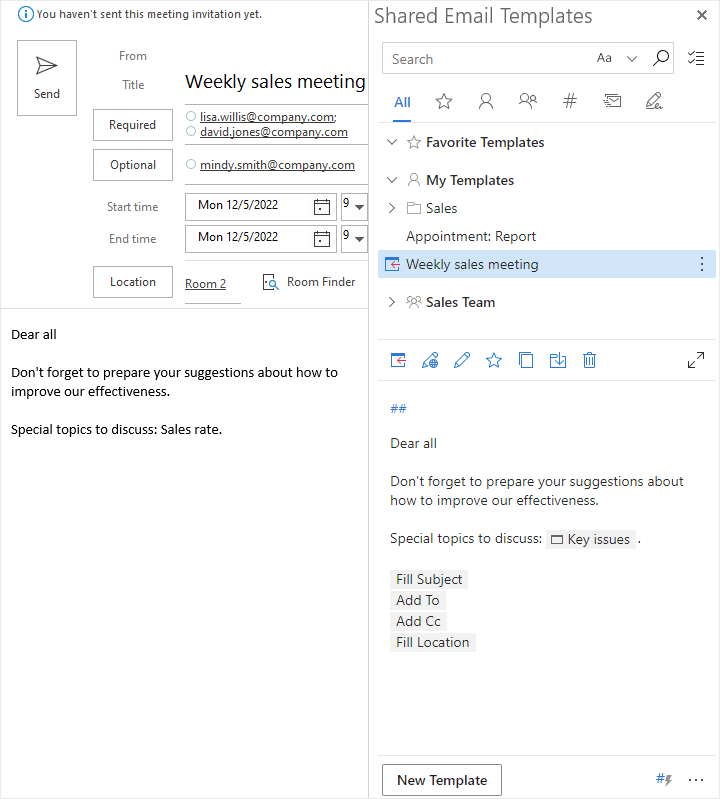Click the Sales Team group icon

[414, 302]
